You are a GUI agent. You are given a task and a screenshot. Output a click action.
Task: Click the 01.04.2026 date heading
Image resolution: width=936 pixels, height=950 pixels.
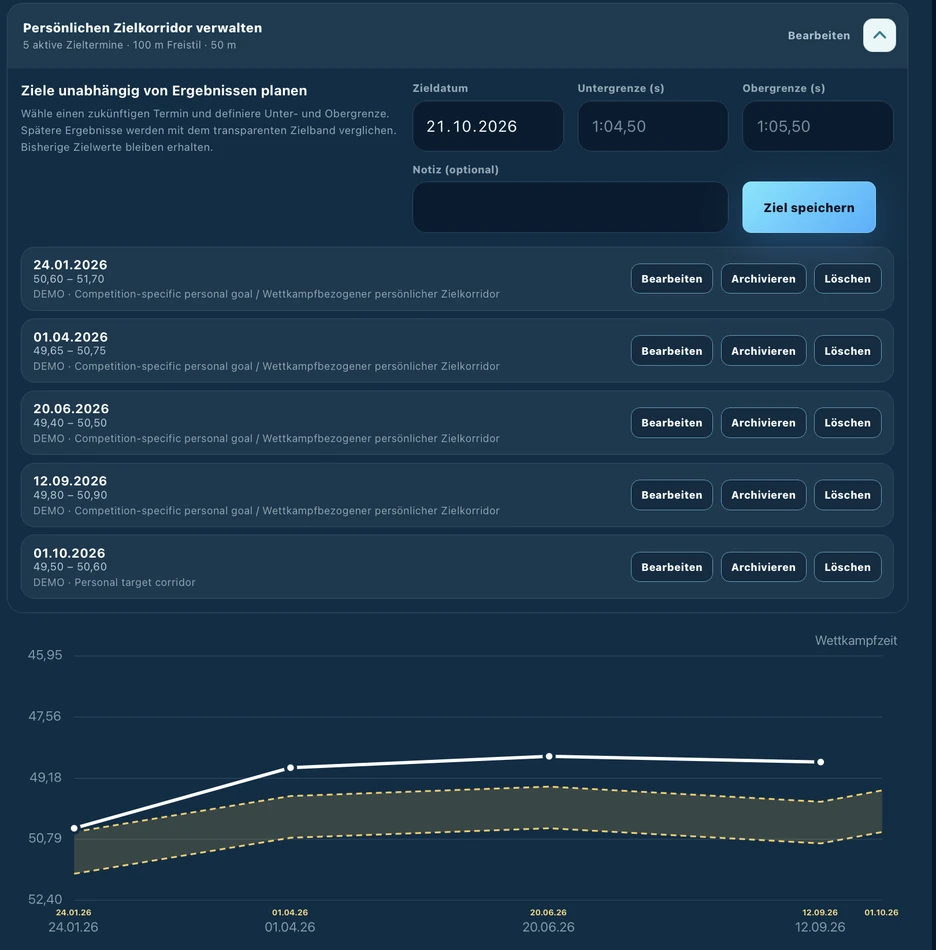(70, 337)
